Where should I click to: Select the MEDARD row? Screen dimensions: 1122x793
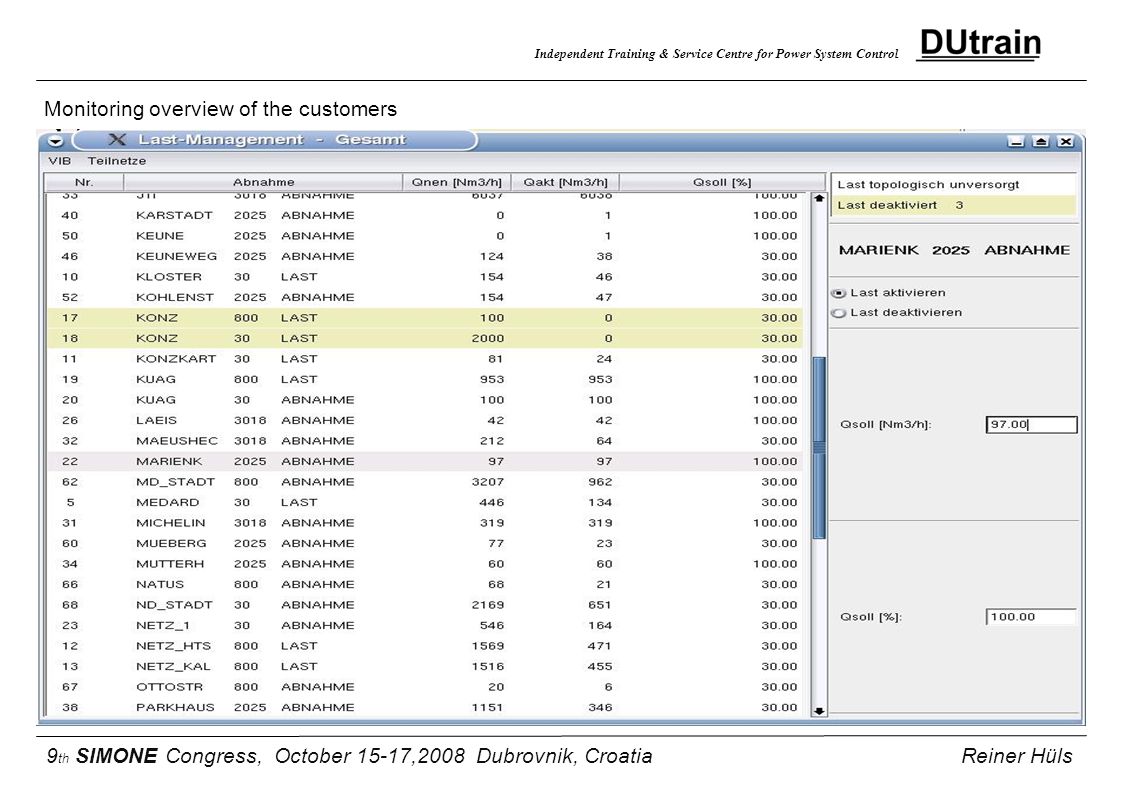(425, 502)
